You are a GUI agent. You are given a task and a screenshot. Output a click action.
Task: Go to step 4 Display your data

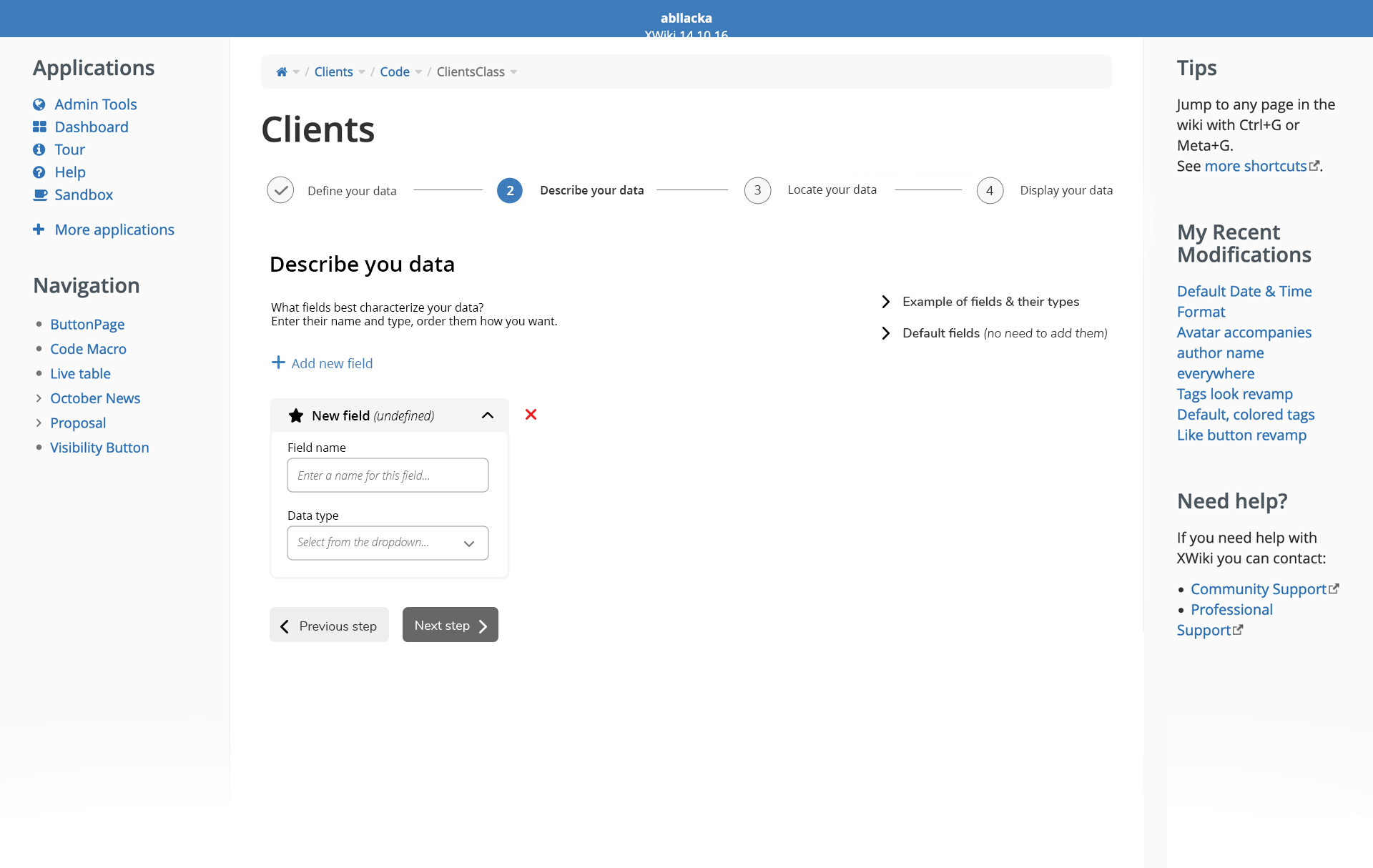[x=990, y=190]
